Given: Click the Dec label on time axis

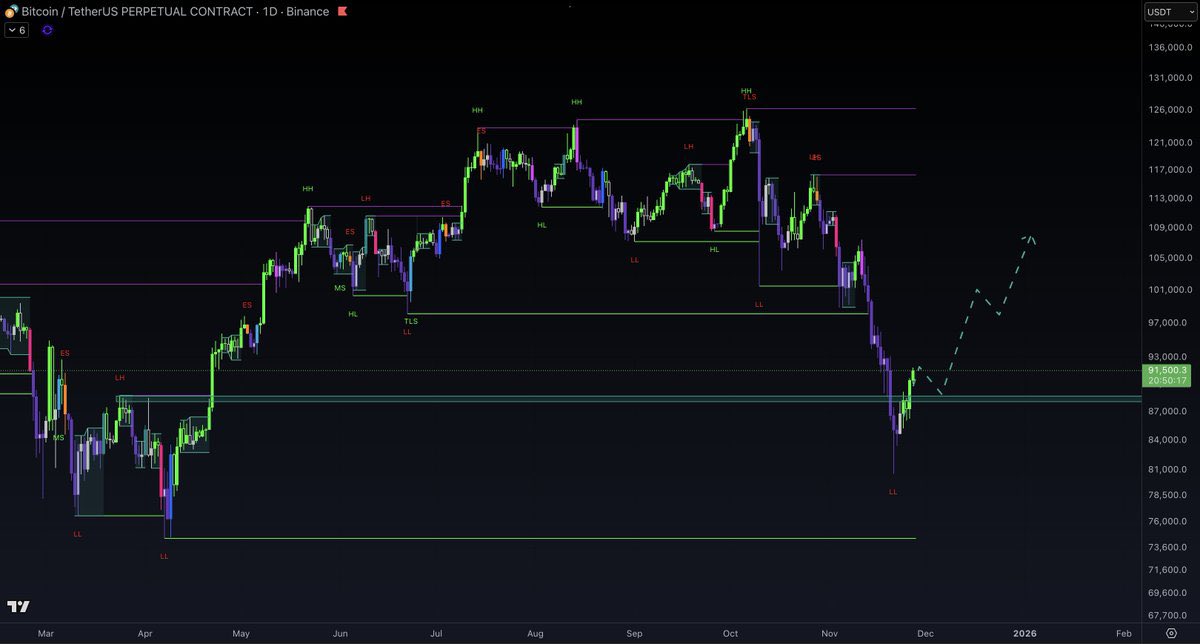Looking at the screenshot, I should (x=925, y=633).
